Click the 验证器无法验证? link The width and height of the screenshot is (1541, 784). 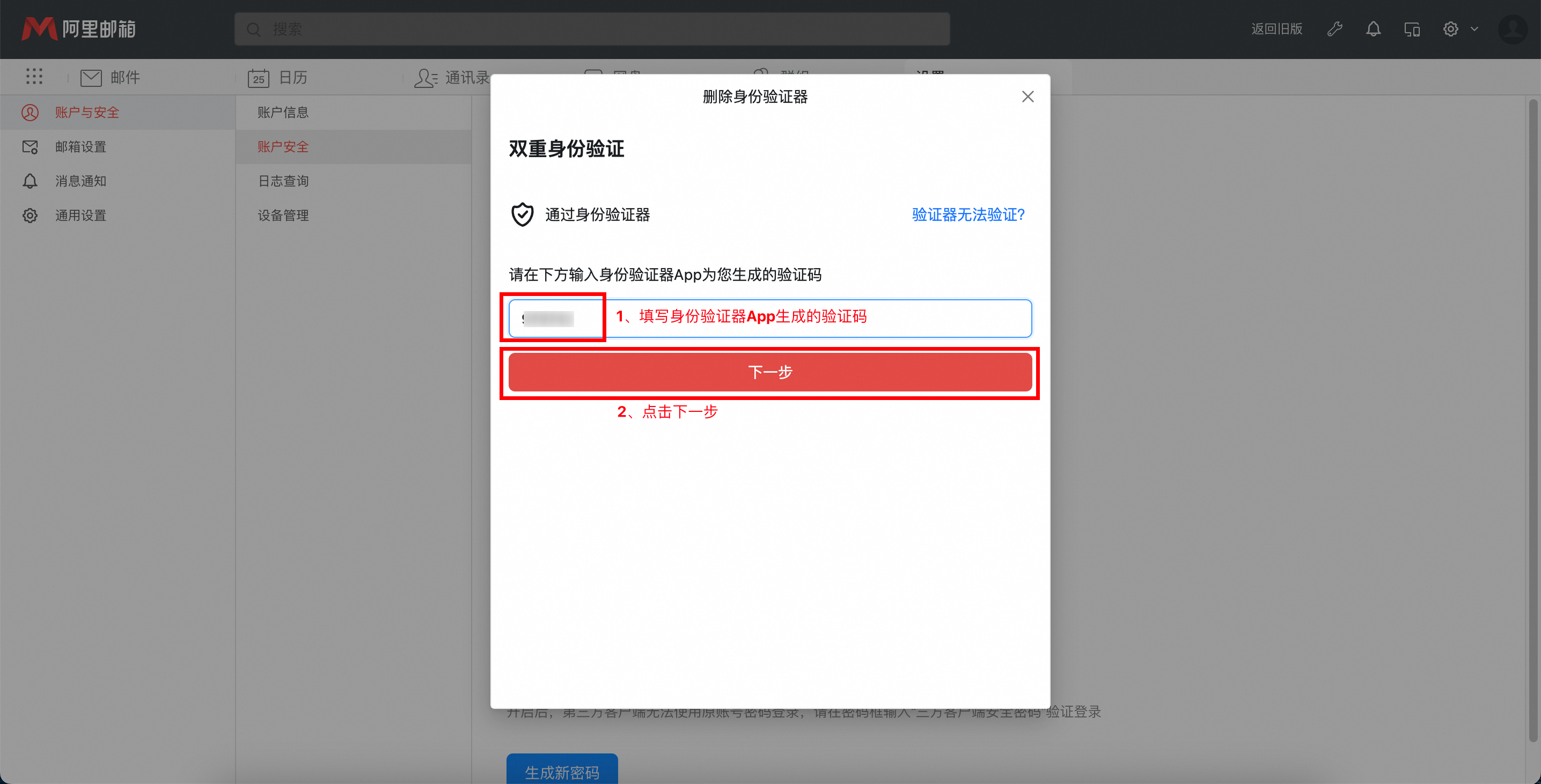968,215
